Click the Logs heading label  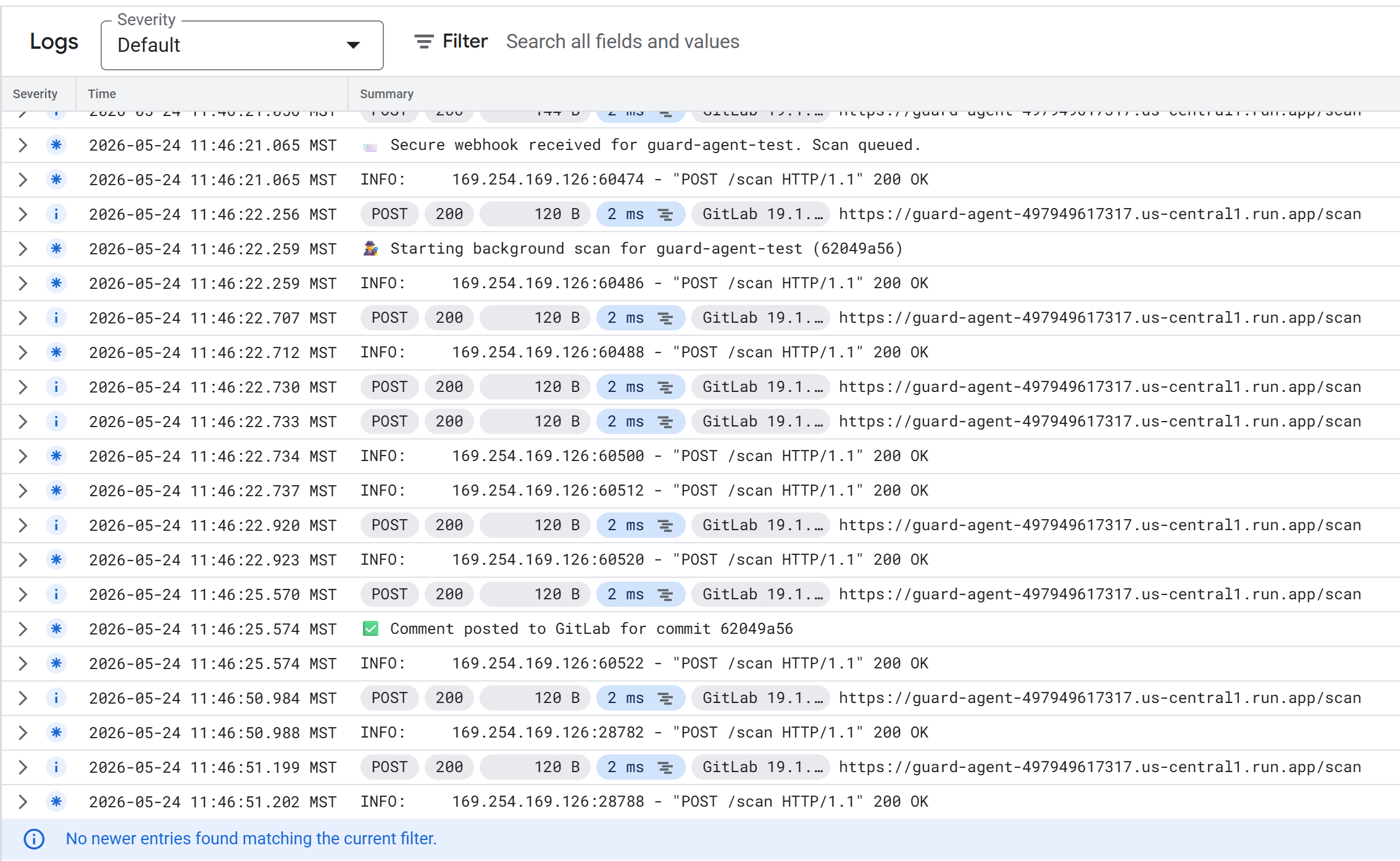click(x=54, y=41)
